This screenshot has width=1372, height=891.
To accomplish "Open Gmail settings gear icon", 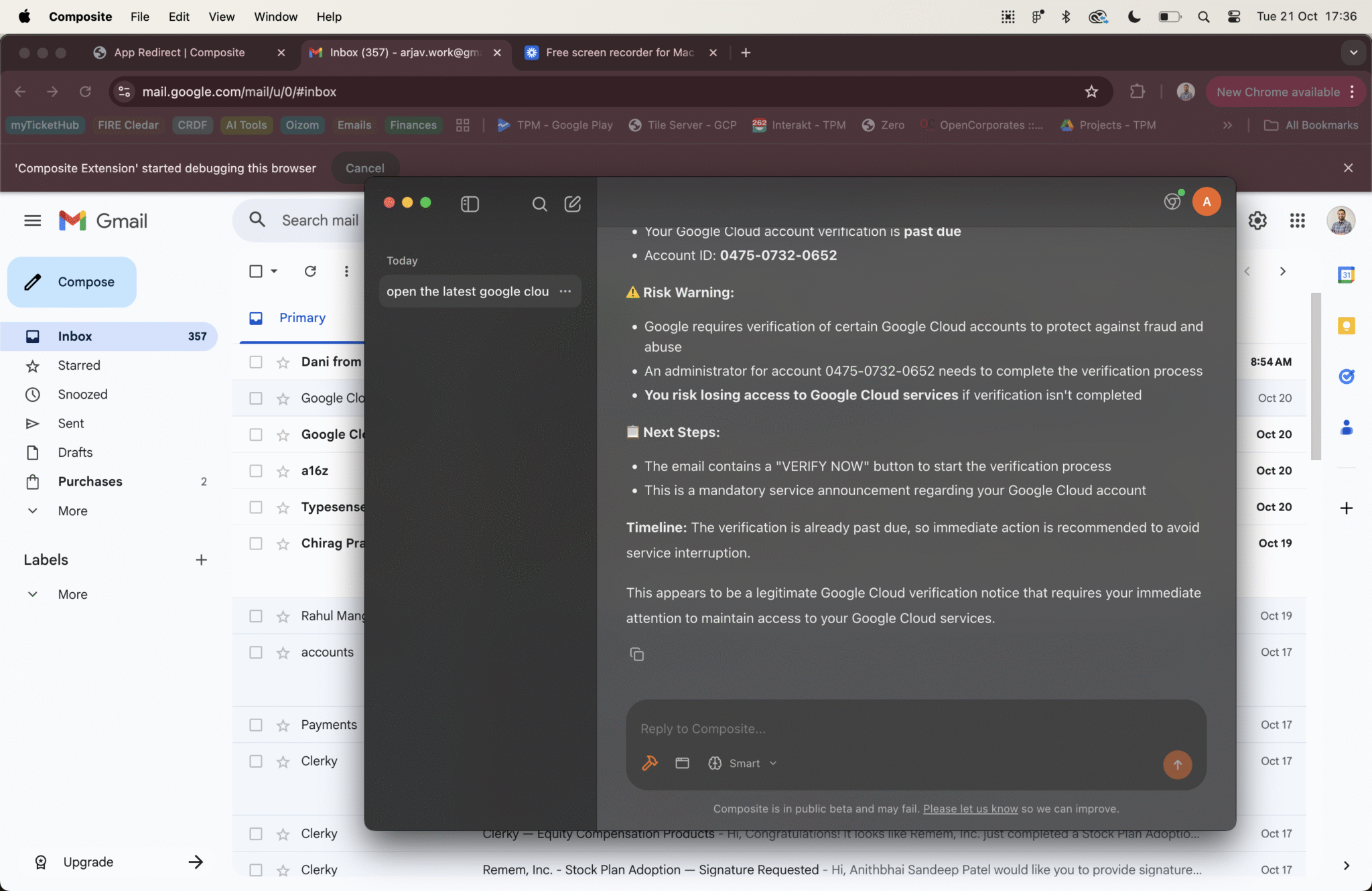I will (x=1257, y=220).
